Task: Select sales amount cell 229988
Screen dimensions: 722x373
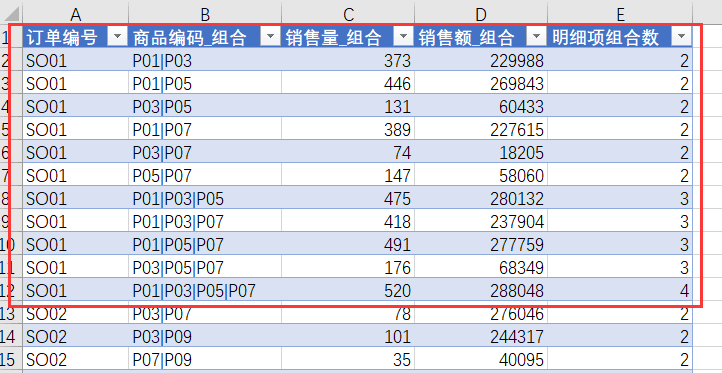Action: point(481,60)
